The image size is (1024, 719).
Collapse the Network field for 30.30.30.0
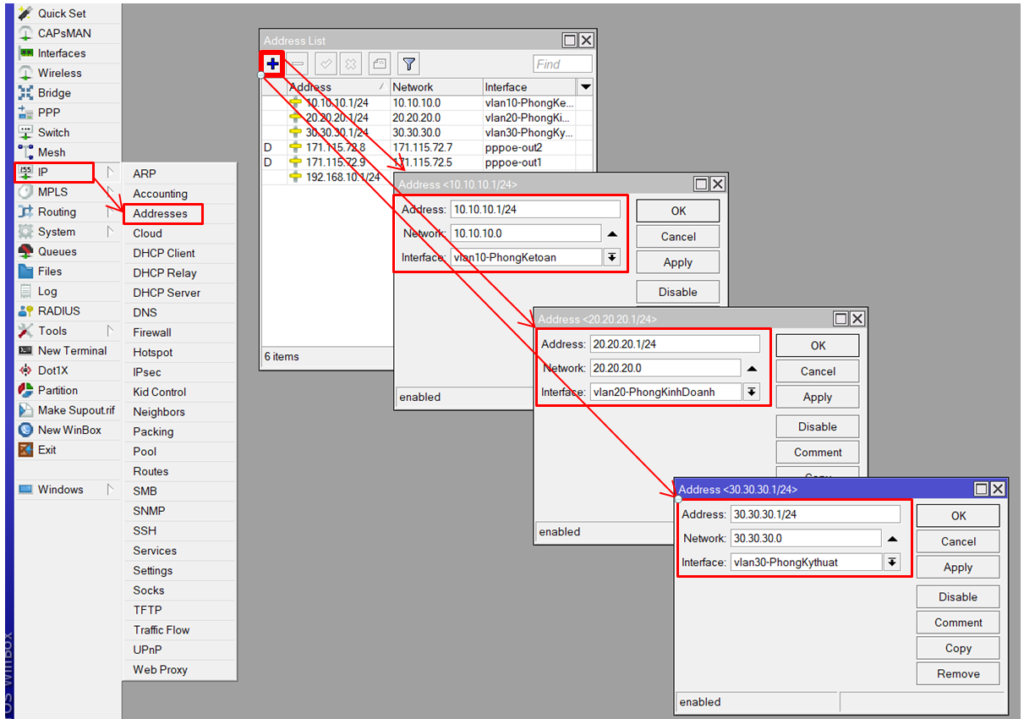(x=892, y=539)
